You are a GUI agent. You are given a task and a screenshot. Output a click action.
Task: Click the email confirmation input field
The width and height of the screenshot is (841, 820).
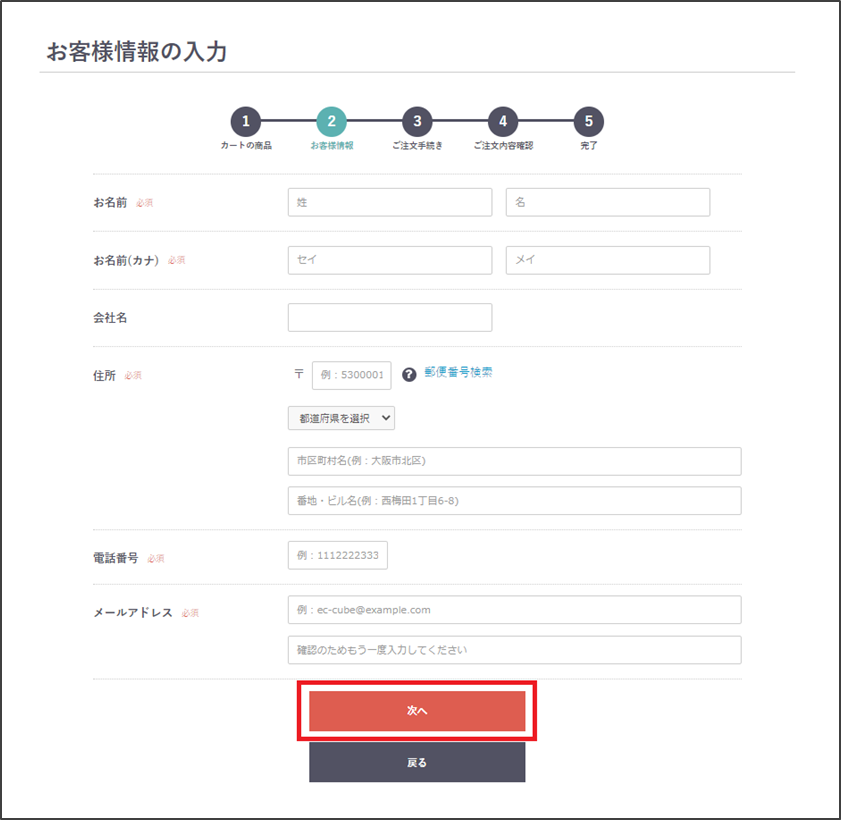point(514,650)
